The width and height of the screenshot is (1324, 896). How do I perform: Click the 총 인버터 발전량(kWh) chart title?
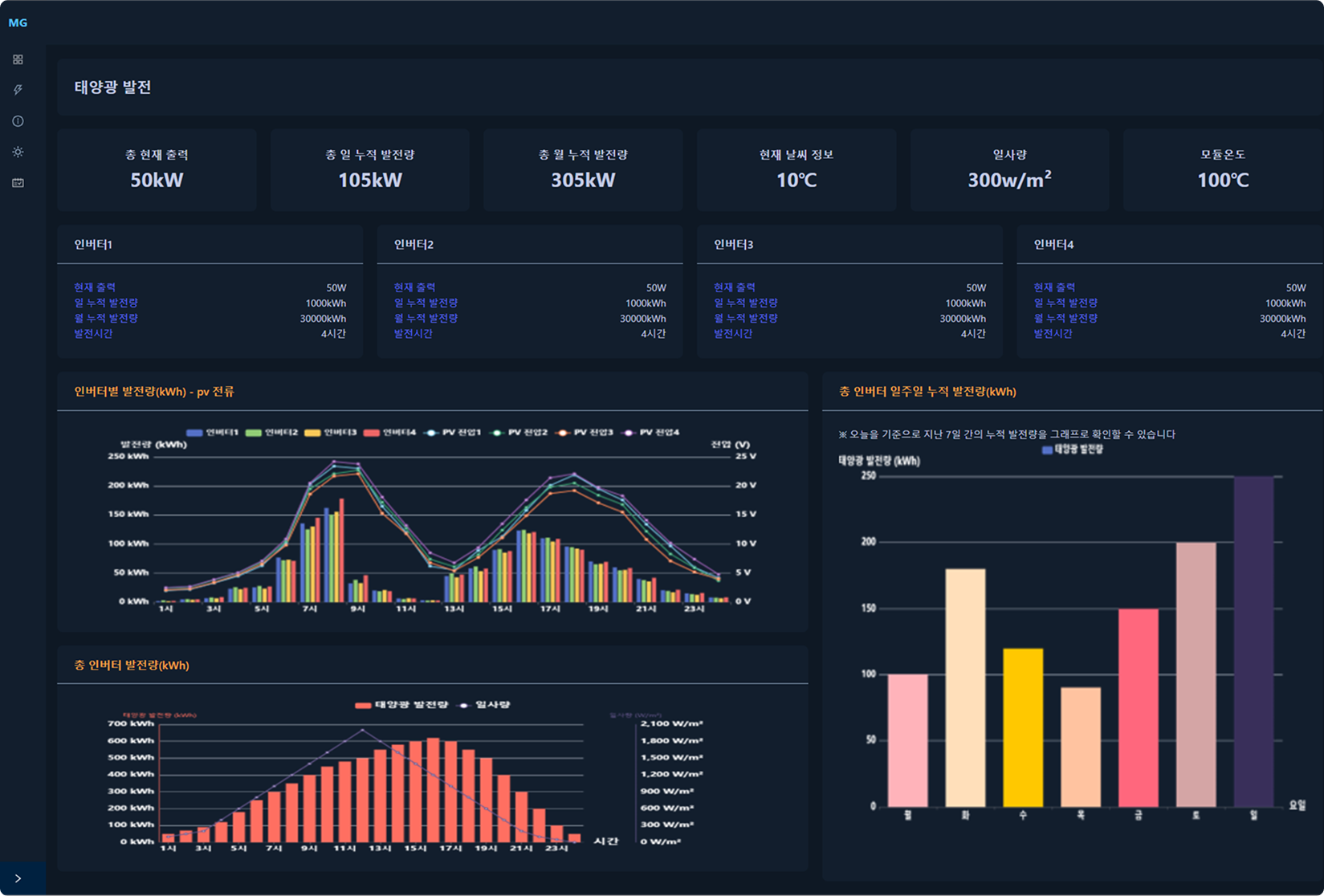coord(132,666)
